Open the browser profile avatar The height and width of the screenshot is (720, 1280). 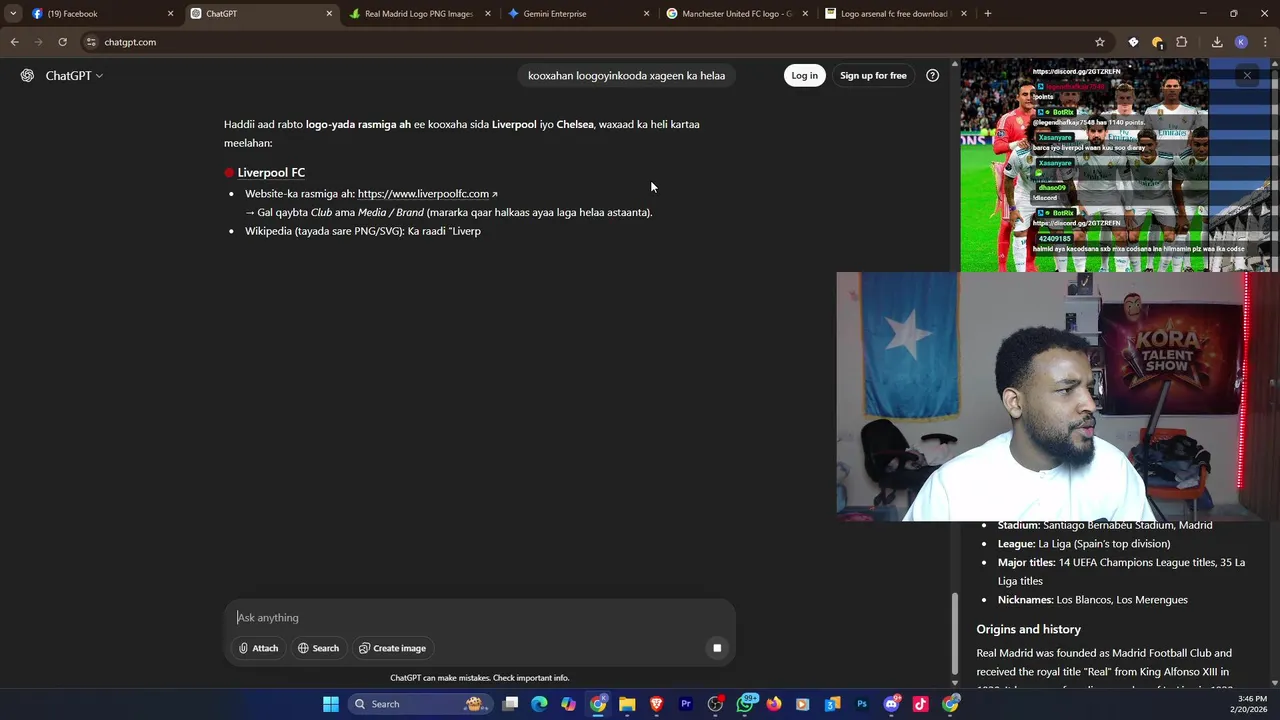coord(1241,42)
